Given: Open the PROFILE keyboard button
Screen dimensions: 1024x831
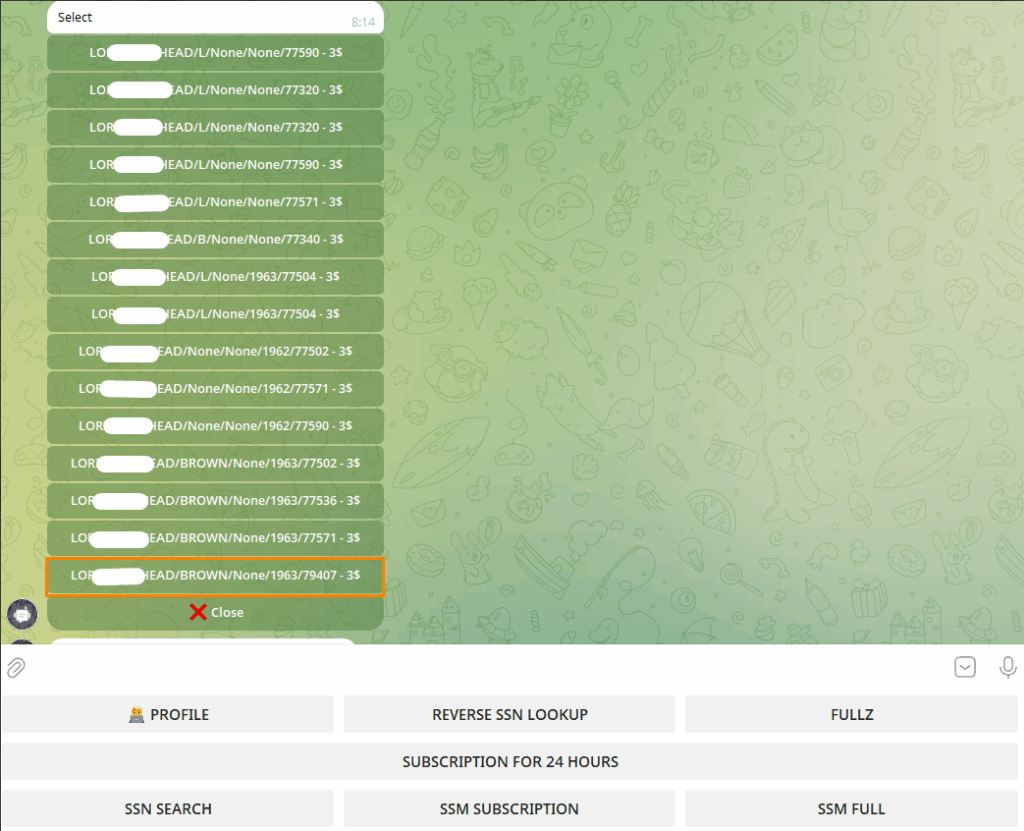Looking at the screenshot, I should pyautogui.click(x=168, y=714).
